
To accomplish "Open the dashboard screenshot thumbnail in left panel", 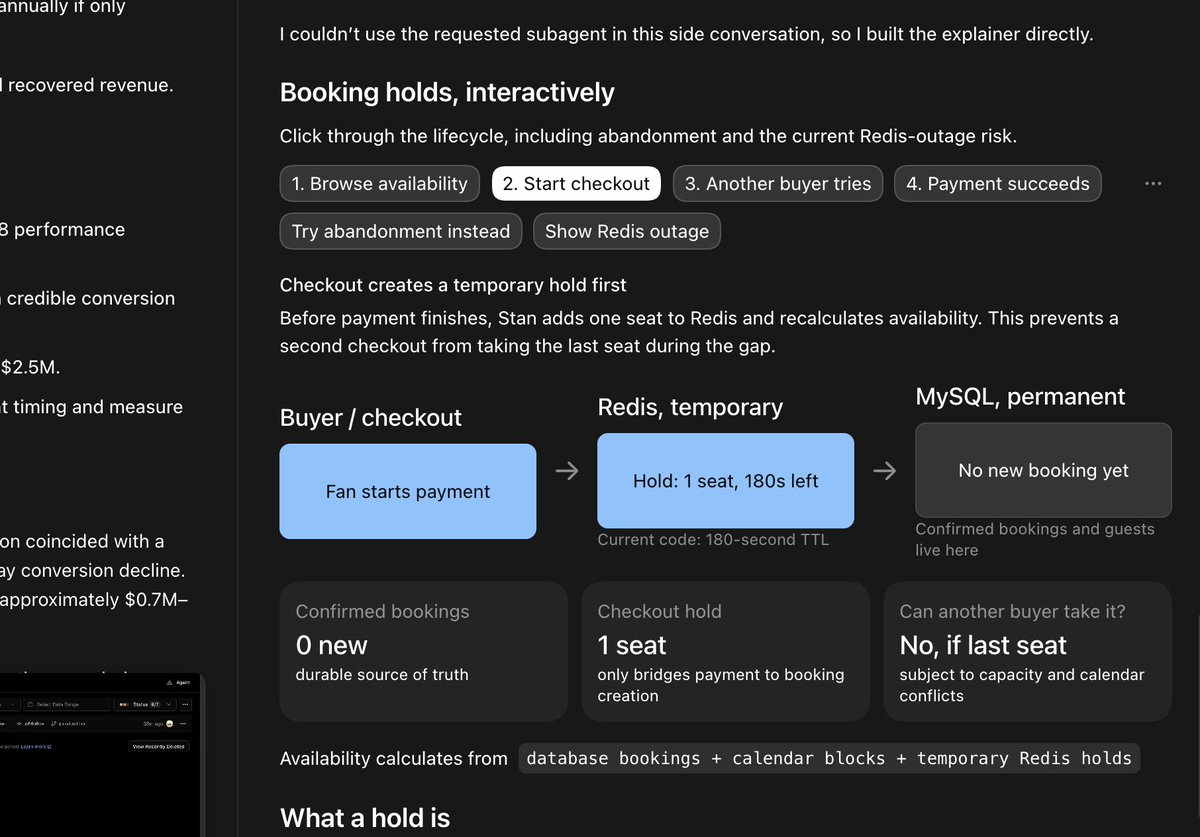I will pyautogui.click(x=100, y=755).
